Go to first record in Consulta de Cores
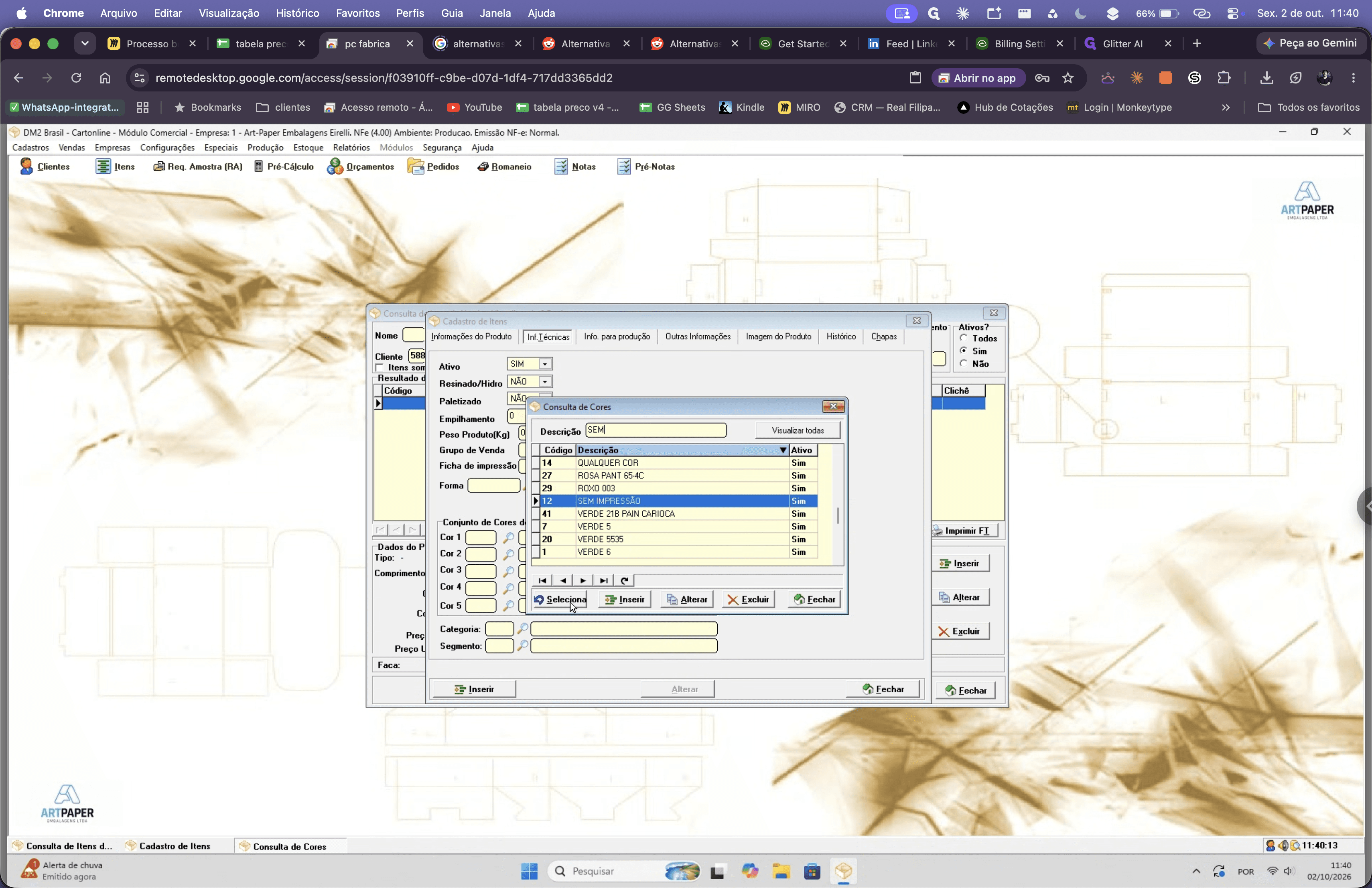The height and width of the screenshot is (888, 1372). tap(542, 580)
